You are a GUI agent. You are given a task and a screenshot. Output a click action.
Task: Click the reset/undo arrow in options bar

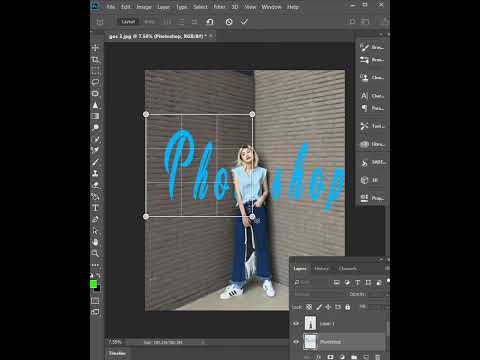pos(210,22)
